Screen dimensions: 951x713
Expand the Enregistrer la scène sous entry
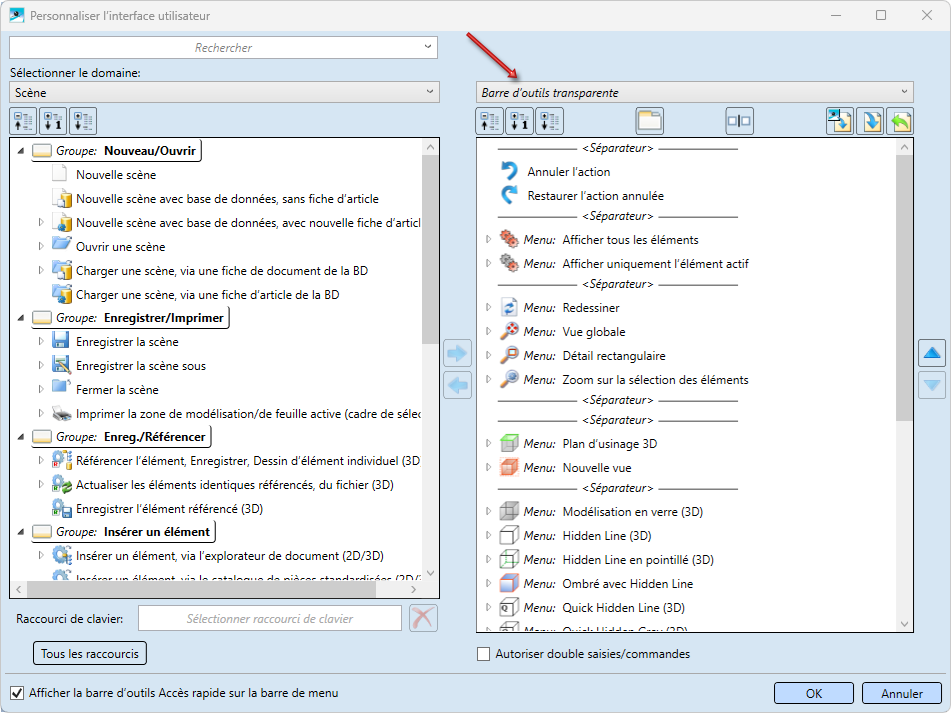click(41, 366)
